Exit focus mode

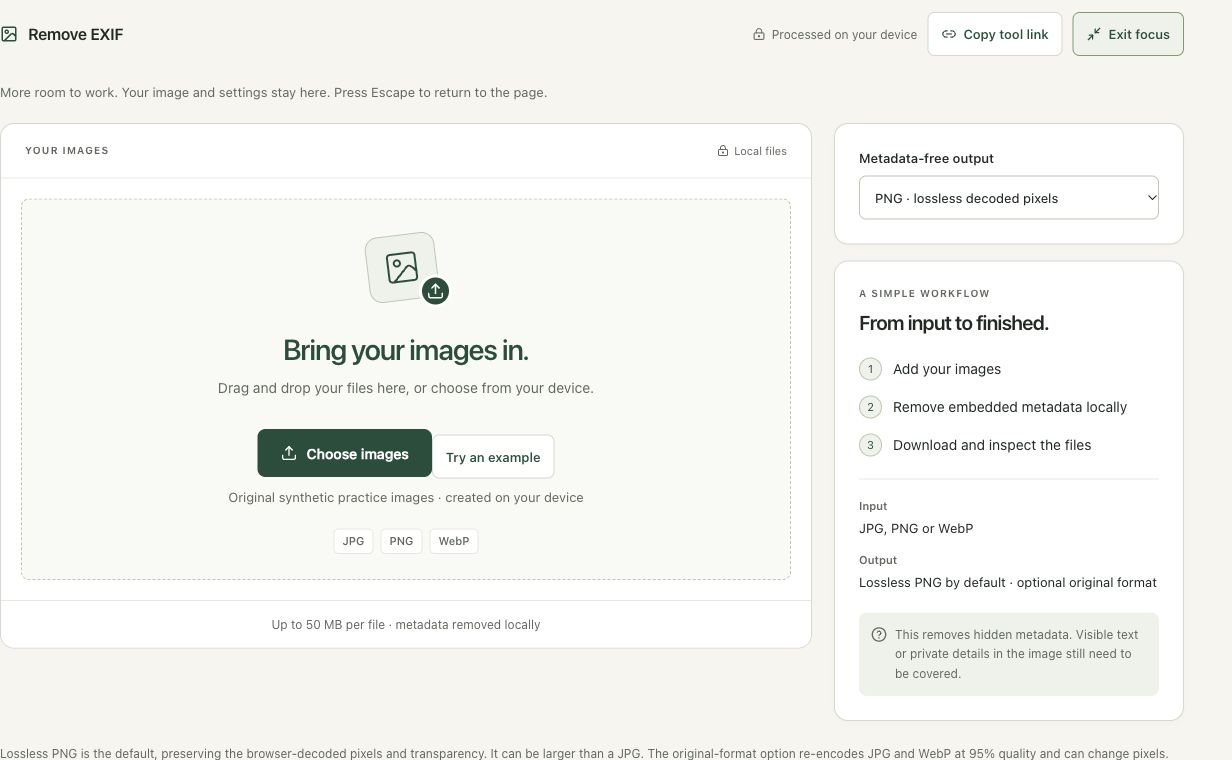point(1128,34)
